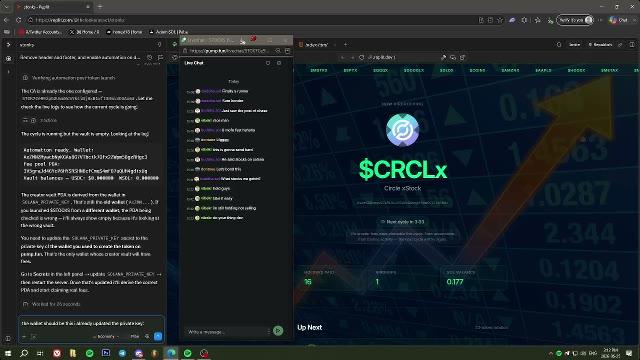Screen dimensions: 640x360
Task: Click the Invite button in Replit header
Action: [574, 44]
